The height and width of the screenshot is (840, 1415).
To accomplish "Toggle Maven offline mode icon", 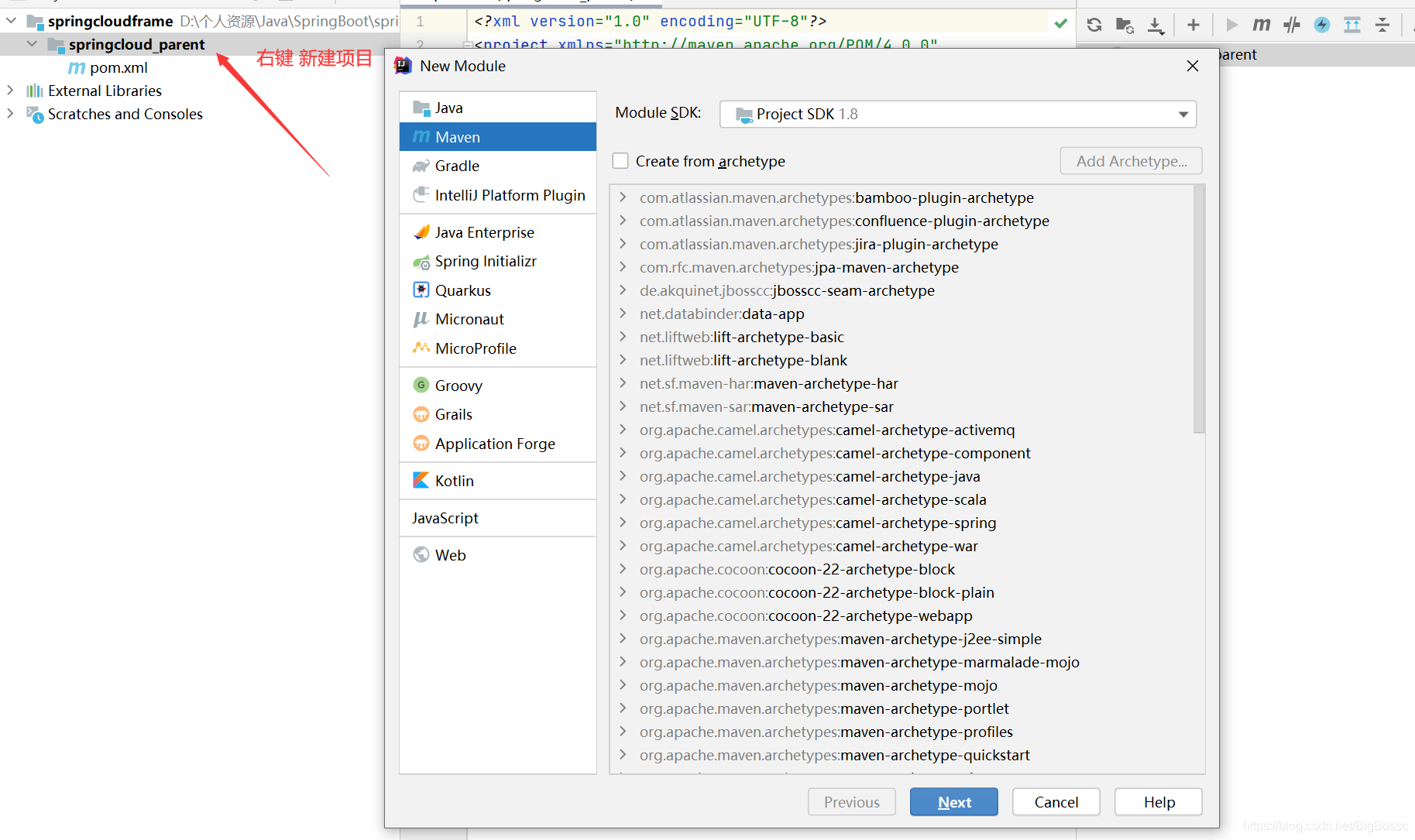I will click(x=1292, y=25).
